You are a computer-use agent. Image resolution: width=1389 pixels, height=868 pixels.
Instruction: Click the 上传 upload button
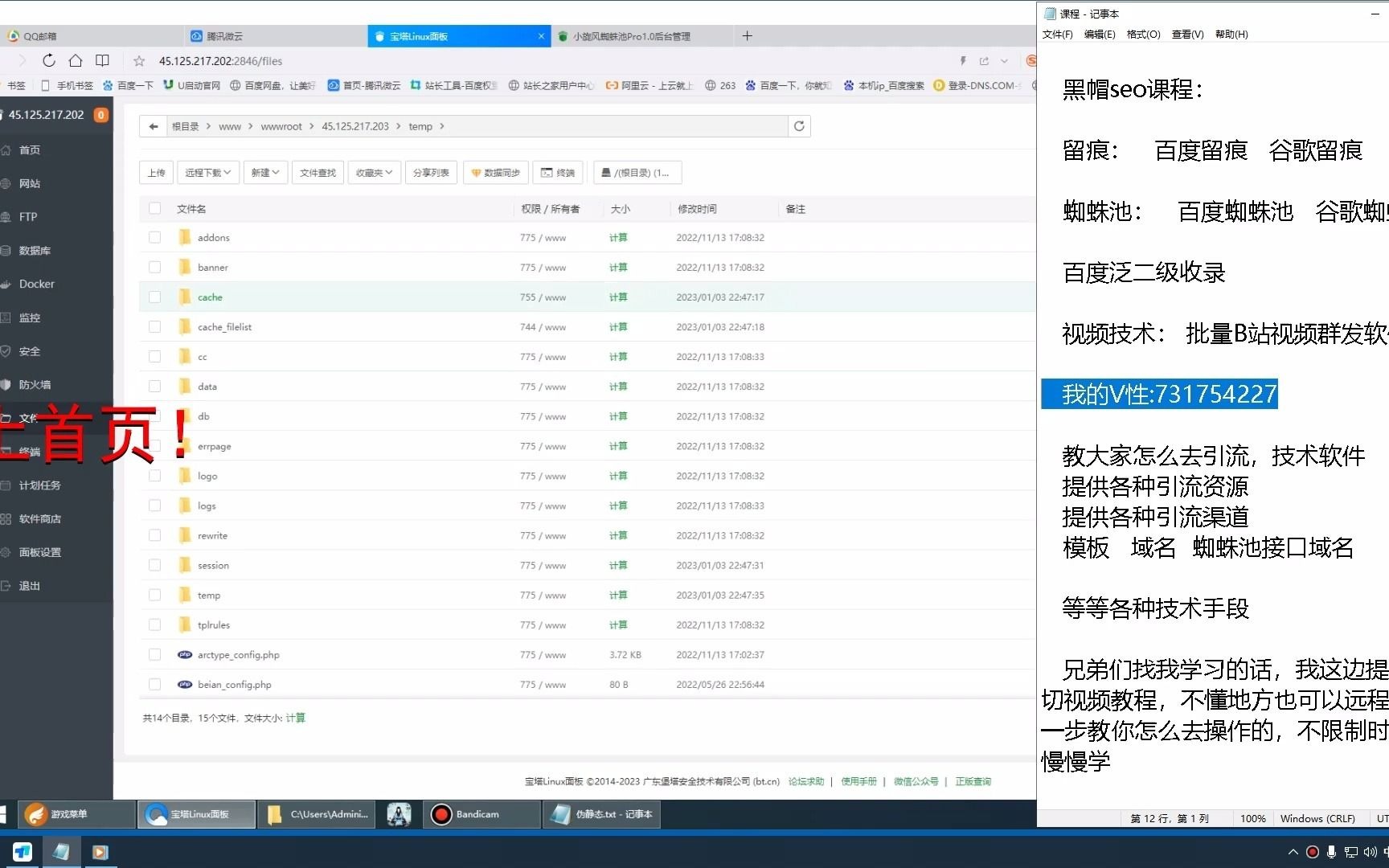(x=156, y=173)
